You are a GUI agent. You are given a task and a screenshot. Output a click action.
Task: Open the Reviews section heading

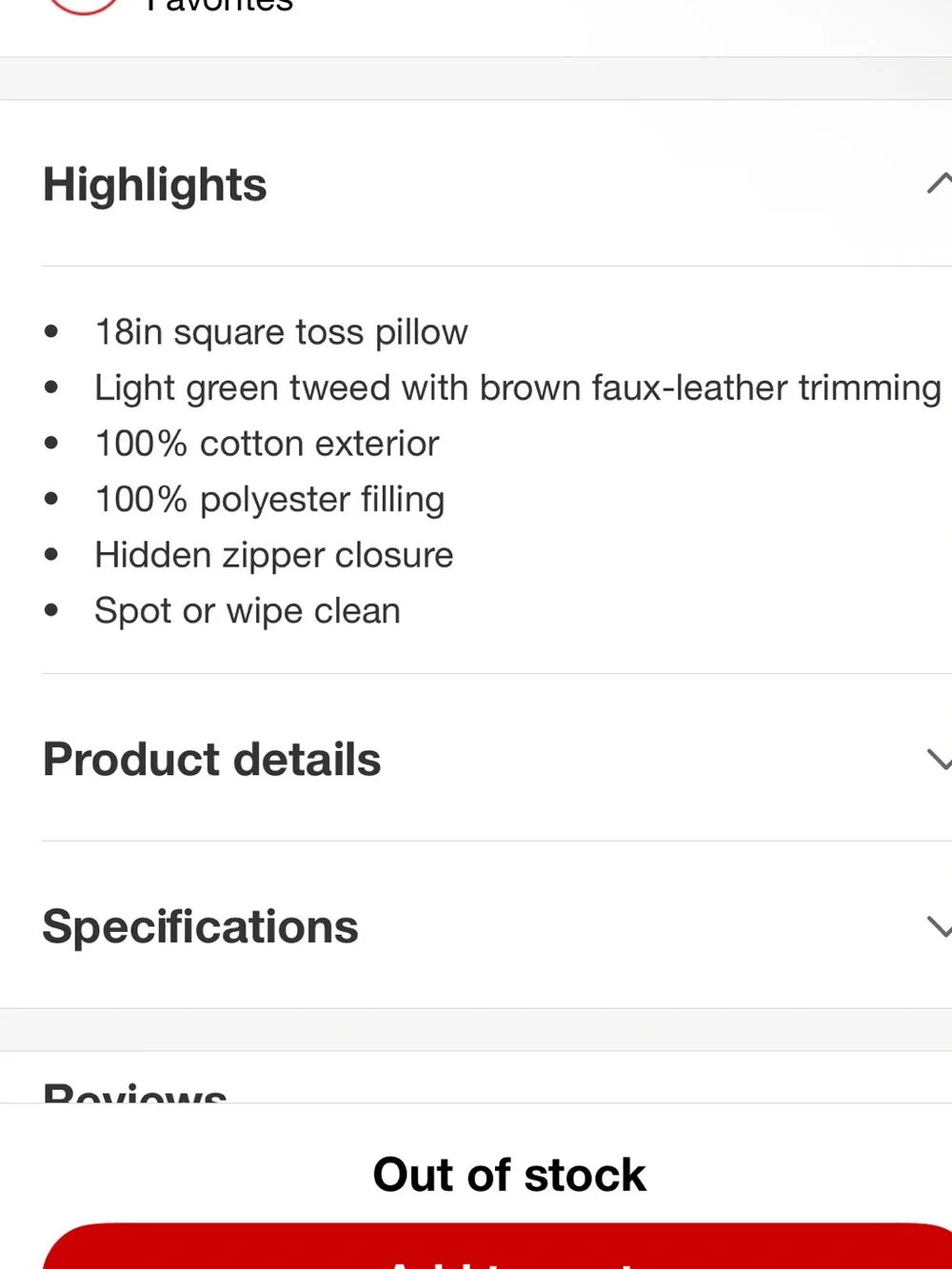tap(135, 1092)
